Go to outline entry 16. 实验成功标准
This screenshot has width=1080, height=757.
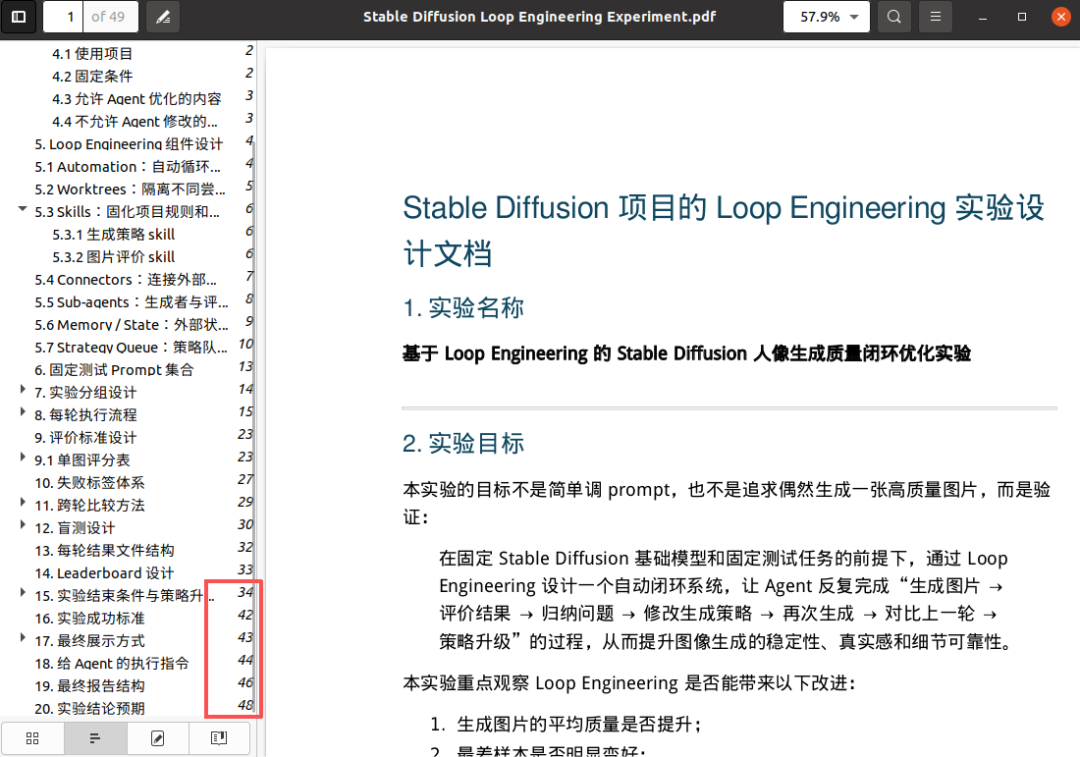[x=90, y=619]
